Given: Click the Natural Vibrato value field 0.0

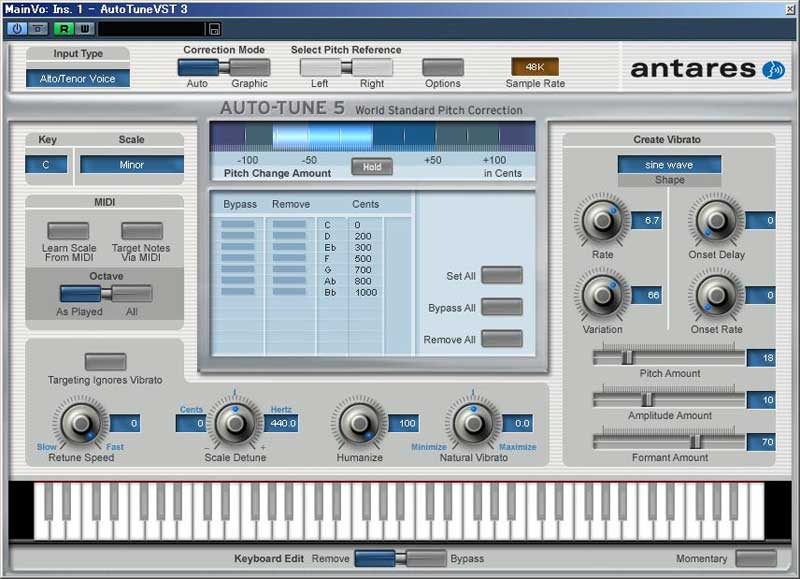Looking at the screenshot, I should pos(518,423).
